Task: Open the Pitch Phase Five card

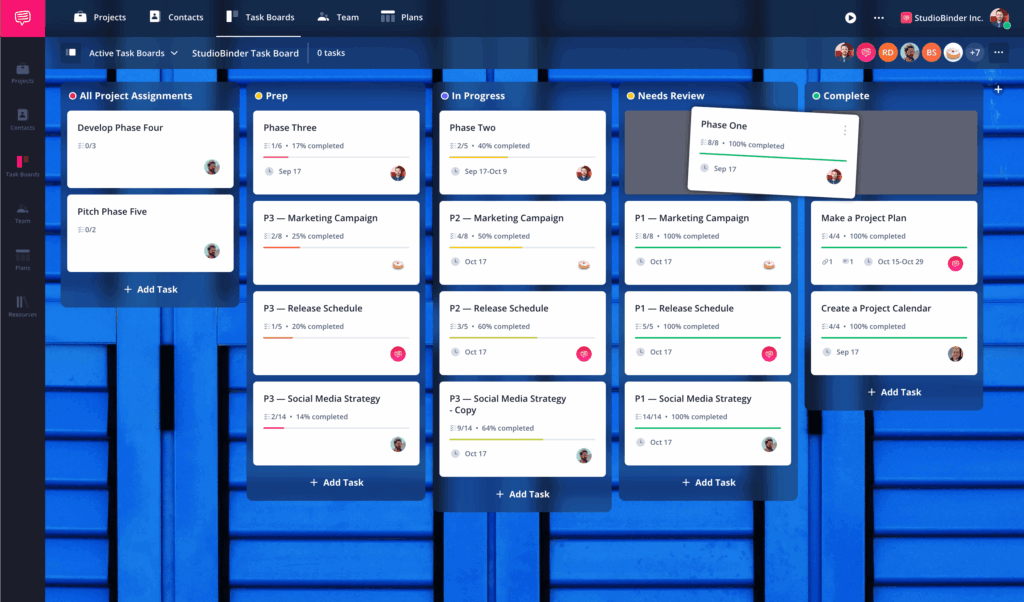Action: [x=150, y=233]
